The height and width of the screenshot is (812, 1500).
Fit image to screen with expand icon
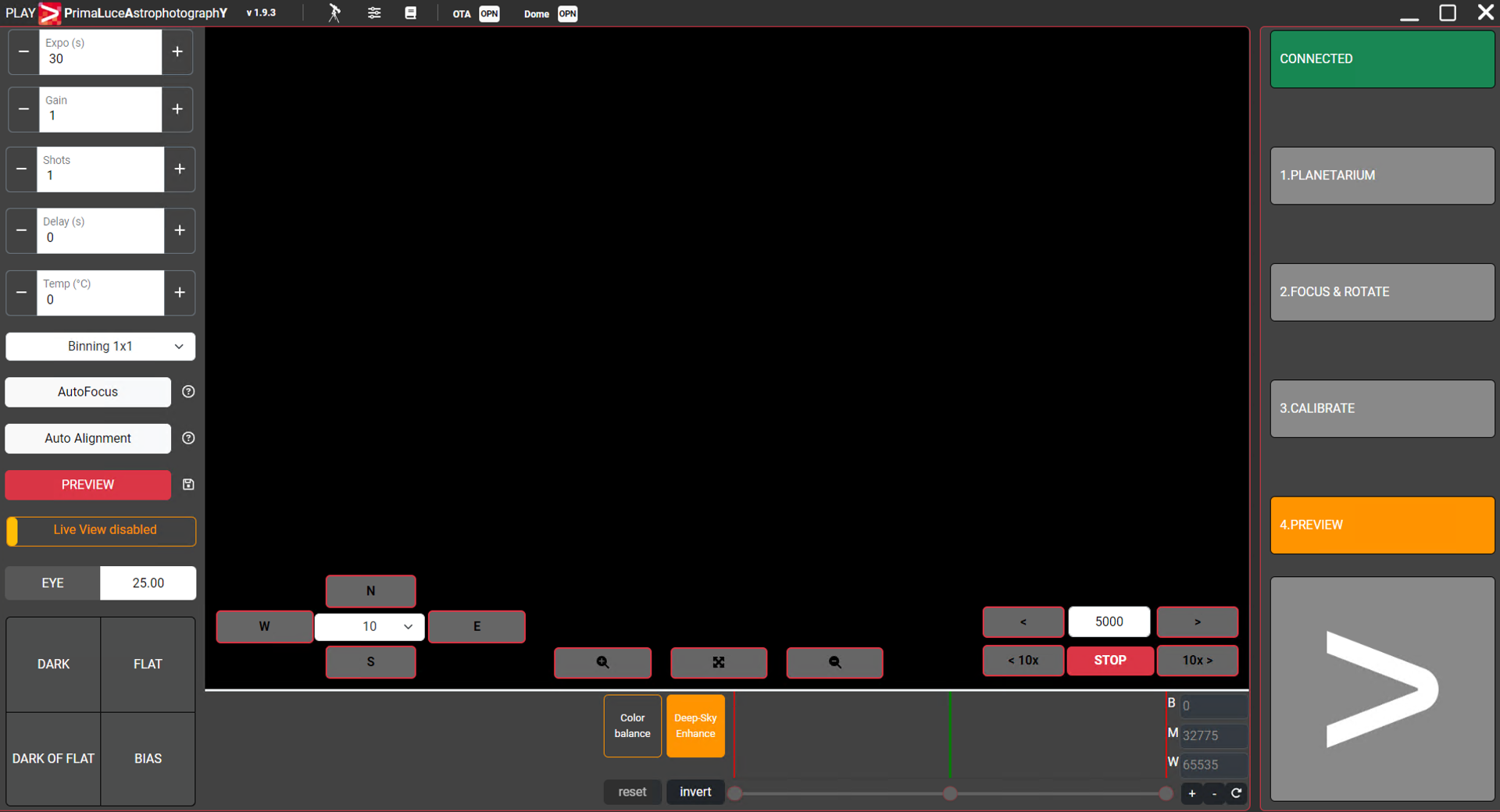click(x=719, y=662)
